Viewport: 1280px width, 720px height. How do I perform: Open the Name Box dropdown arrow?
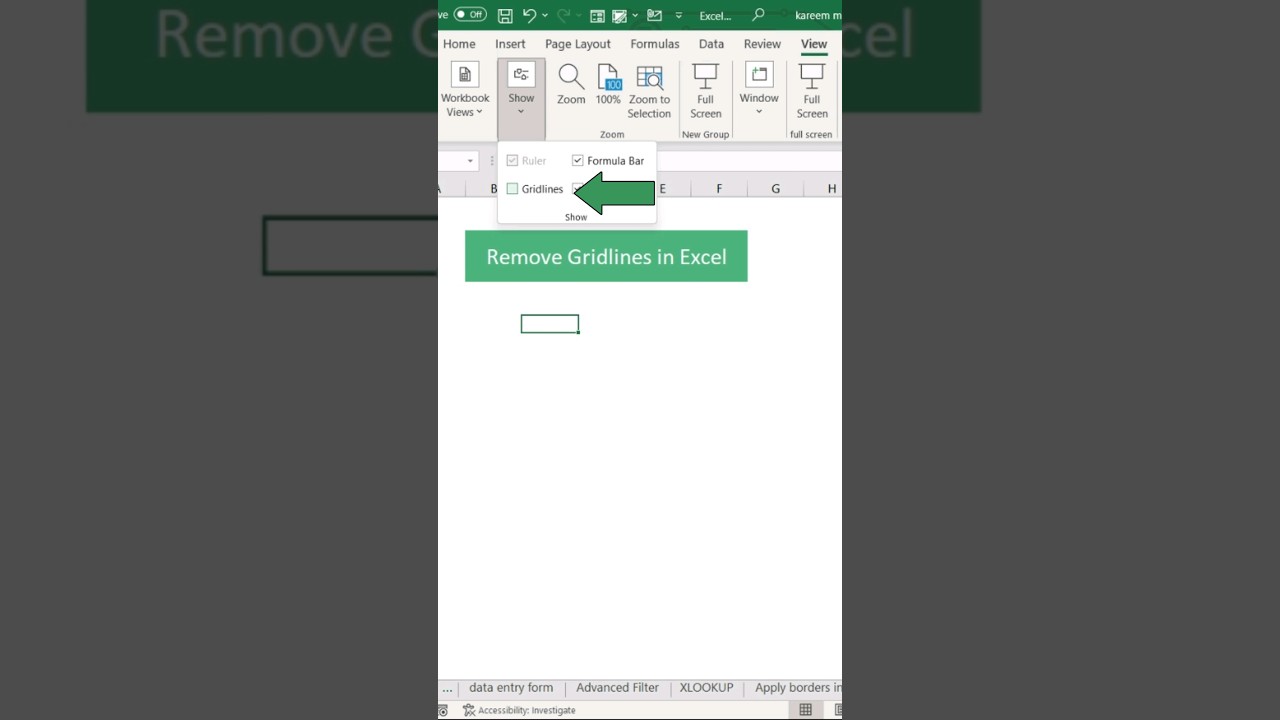pyautogui.click(x=470, y=161)
